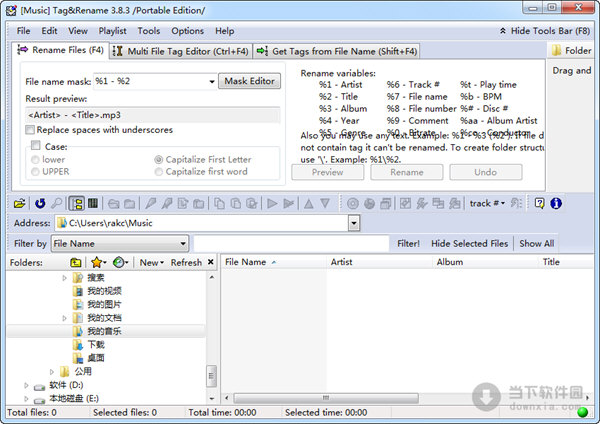Open the New dropdown in Folders bar
The width and height of the screenshot is (600, 424).
(152, 263)
